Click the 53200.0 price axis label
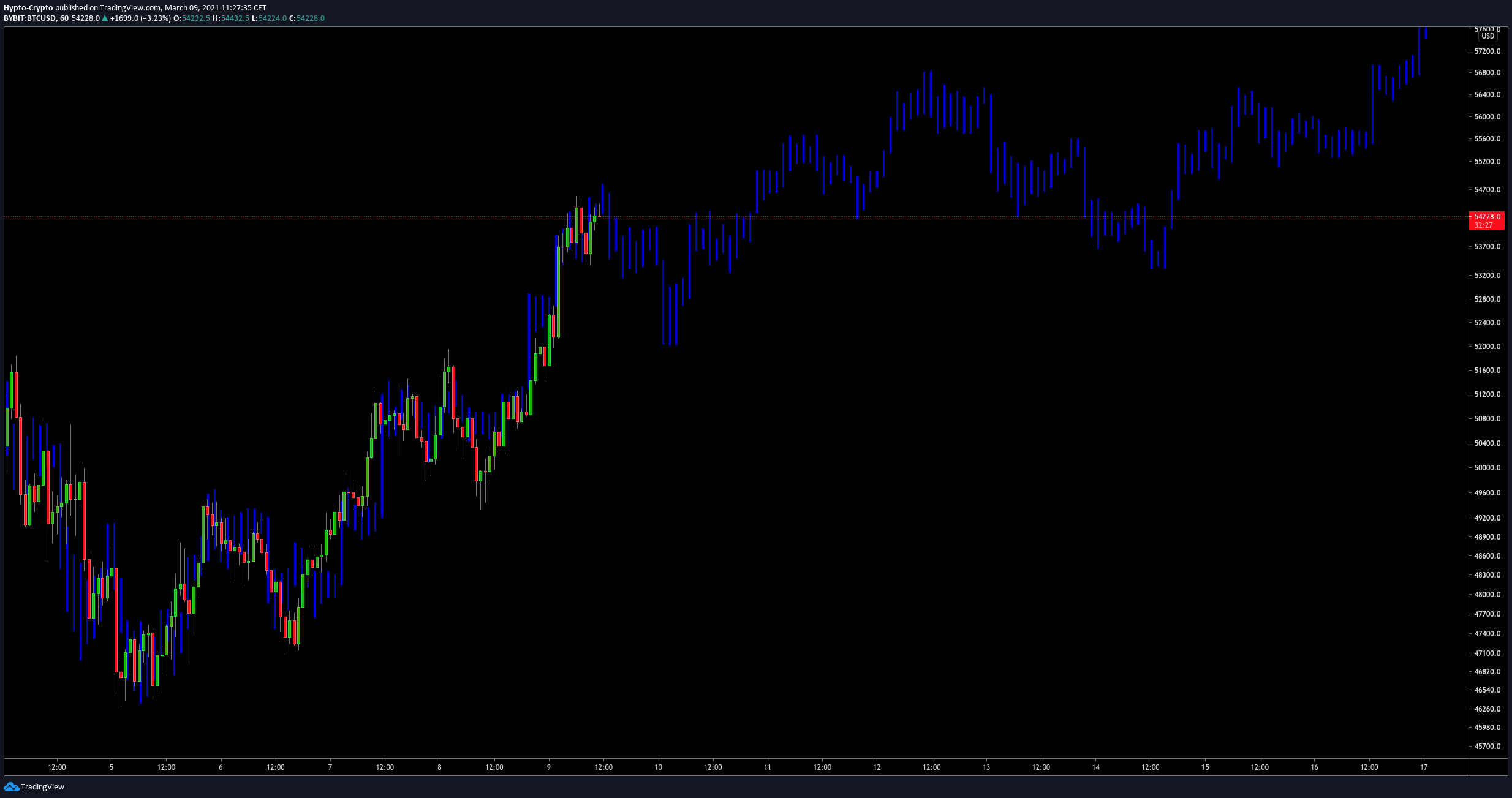This screenshot has height=798, width=1512. 1487,276
